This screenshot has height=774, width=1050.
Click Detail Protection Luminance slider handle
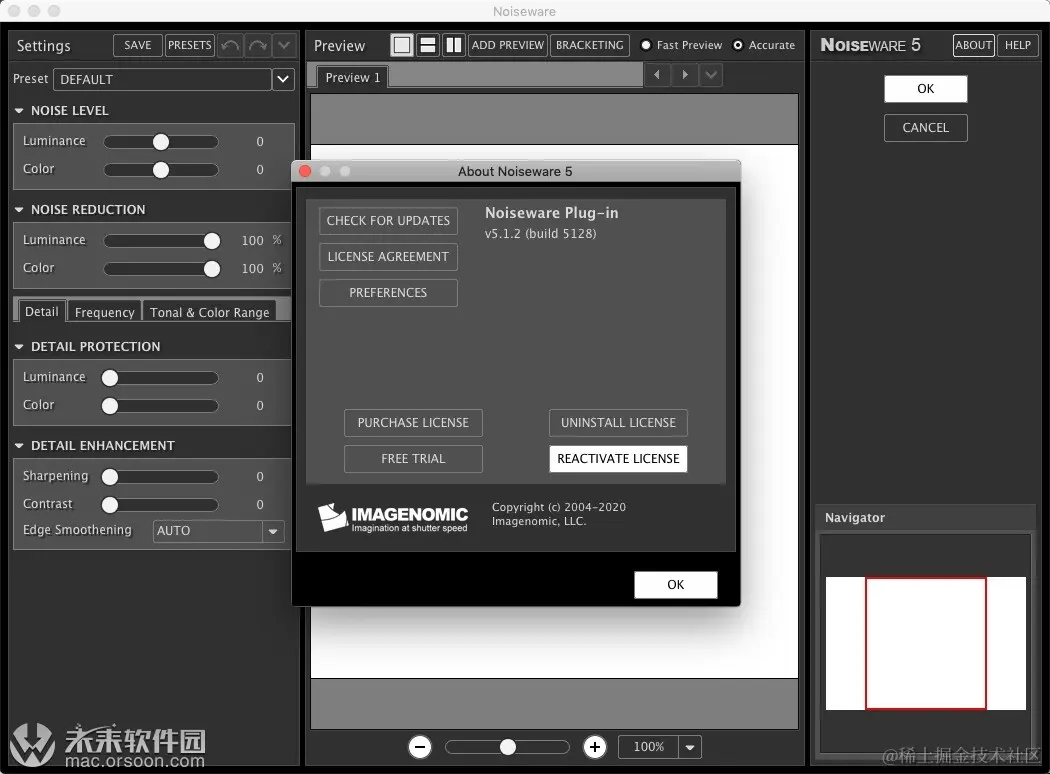click(110, 378)
